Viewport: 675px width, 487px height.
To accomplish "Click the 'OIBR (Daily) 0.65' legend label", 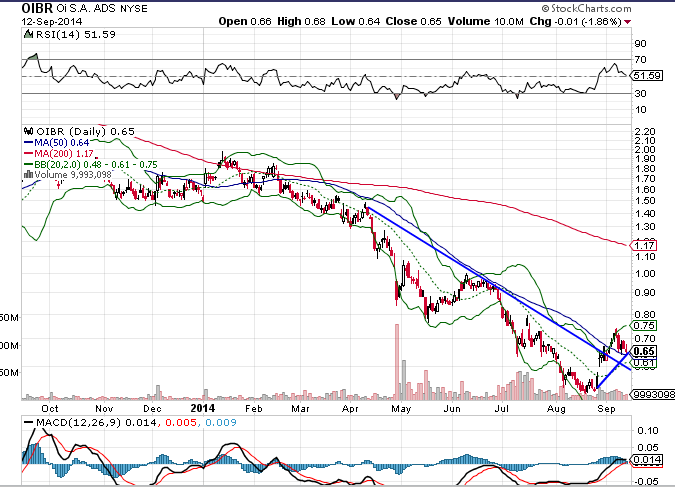I will click(85, 131).
